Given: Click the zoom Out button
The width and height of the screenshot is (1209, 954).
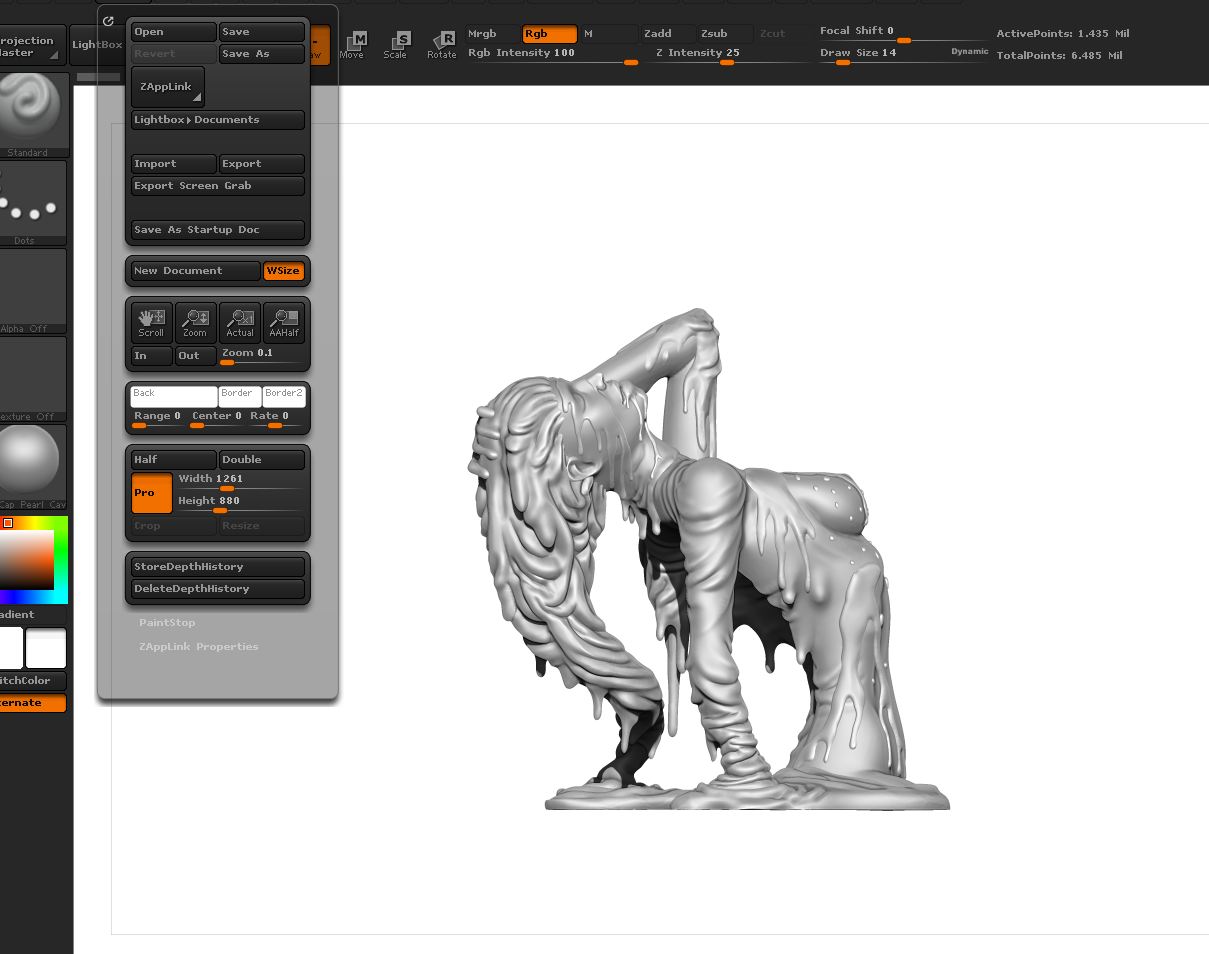Looking at the screenshot, I should click(196, 356).
